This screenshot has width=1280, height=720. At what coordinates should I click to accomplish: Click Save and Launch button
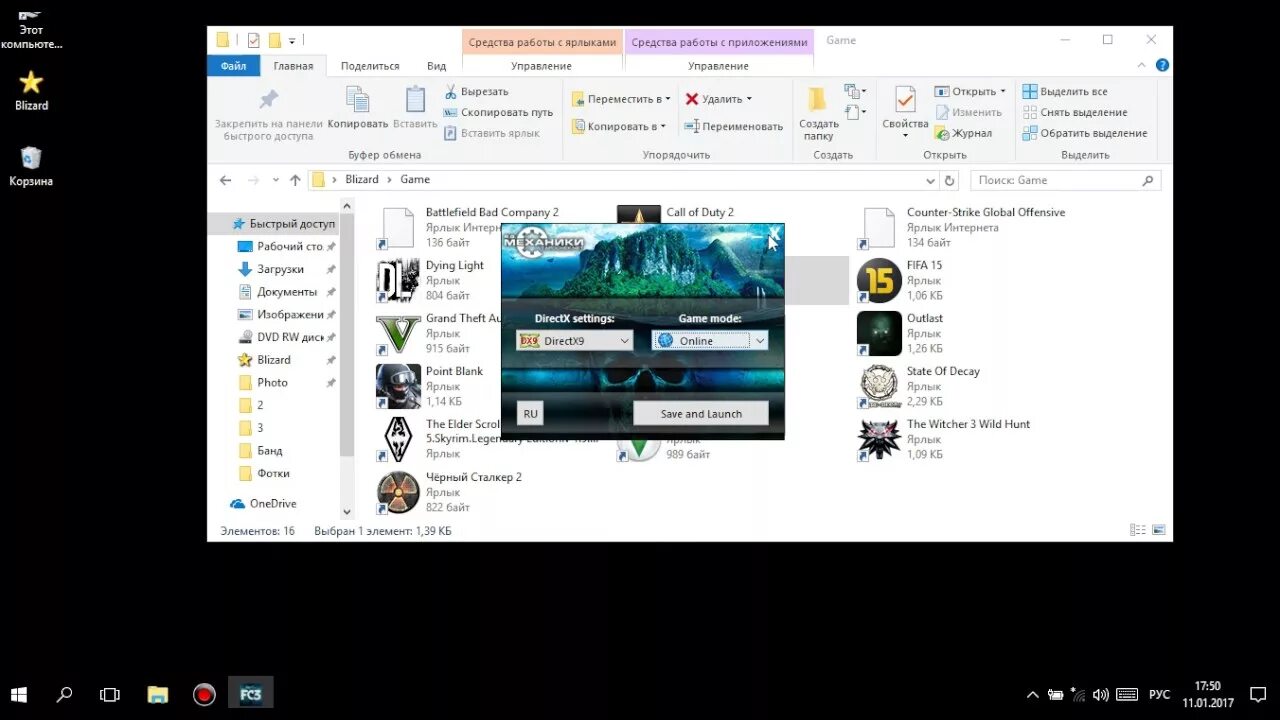(x=701, y=413)
